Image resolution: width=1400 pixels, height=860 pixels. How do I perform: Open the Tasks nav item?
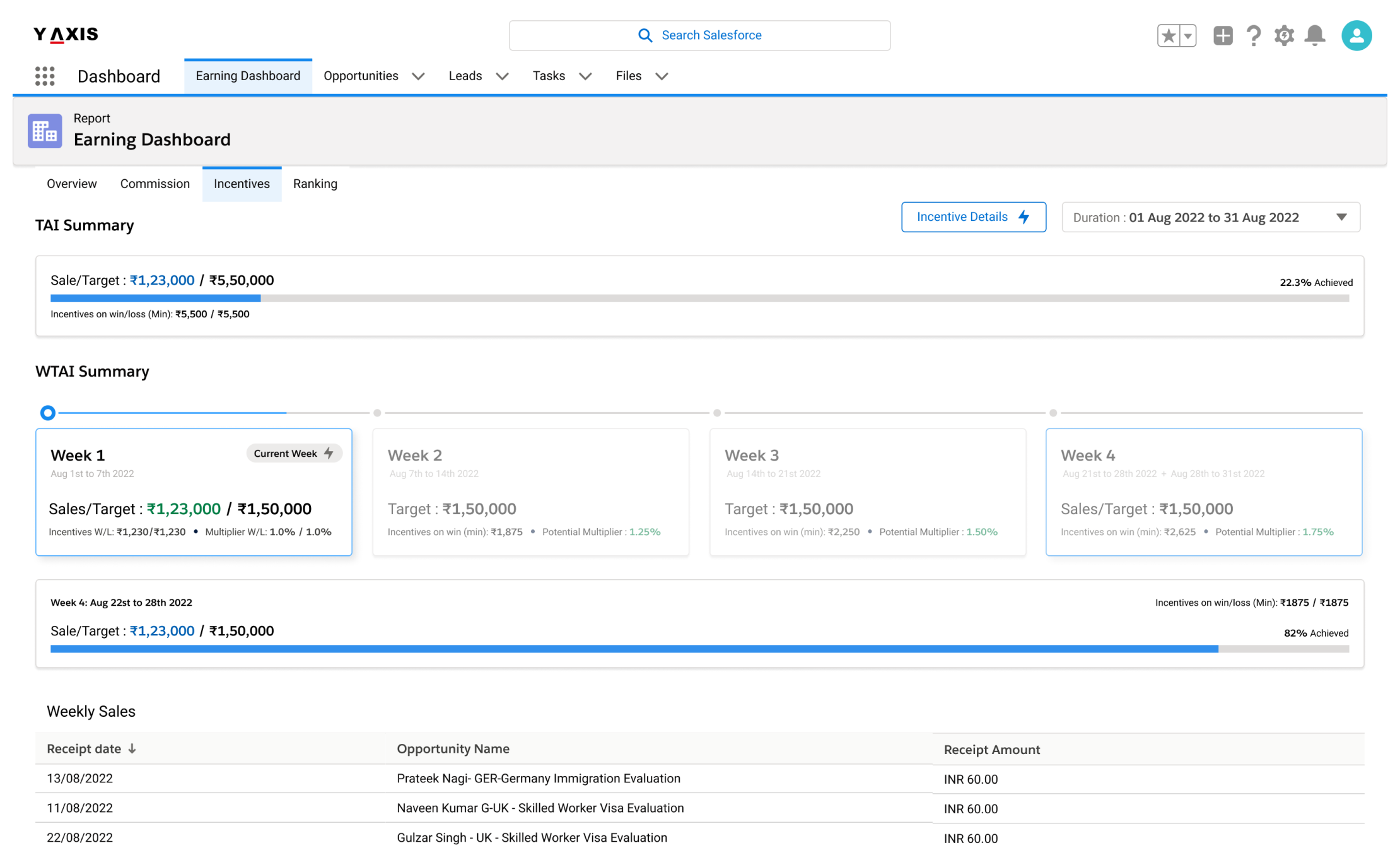(549, 76)
